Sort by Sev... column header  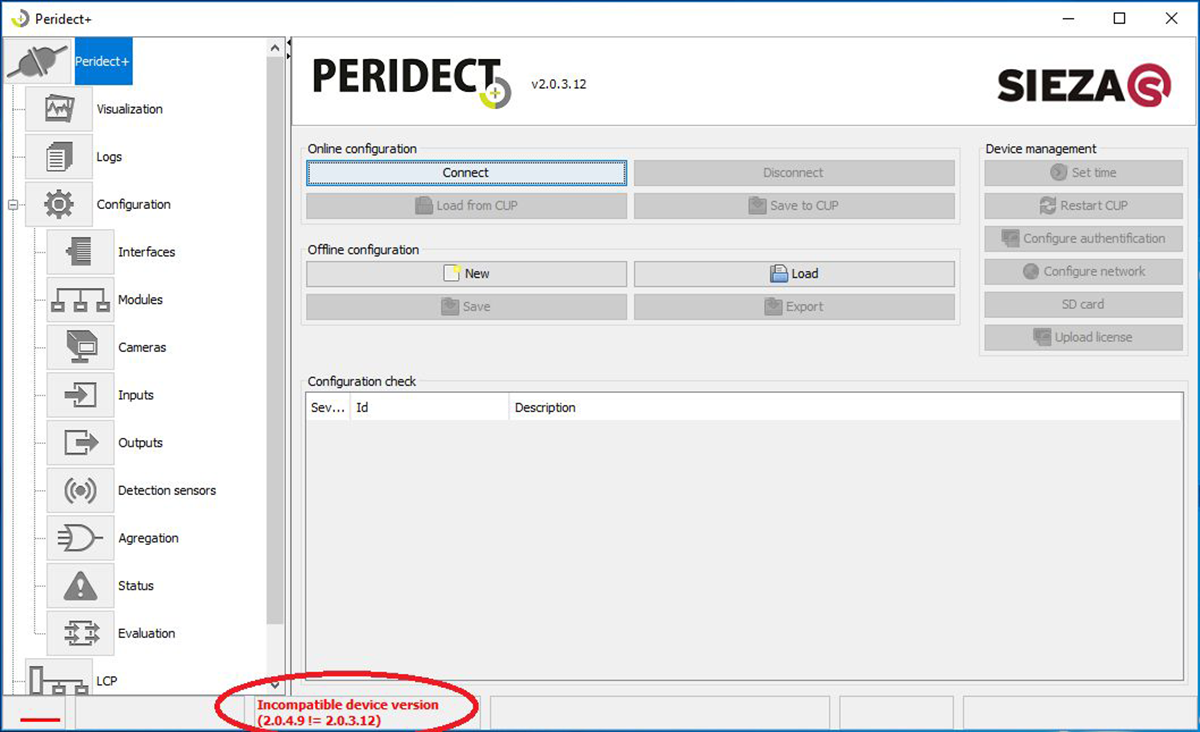[328, 408]
